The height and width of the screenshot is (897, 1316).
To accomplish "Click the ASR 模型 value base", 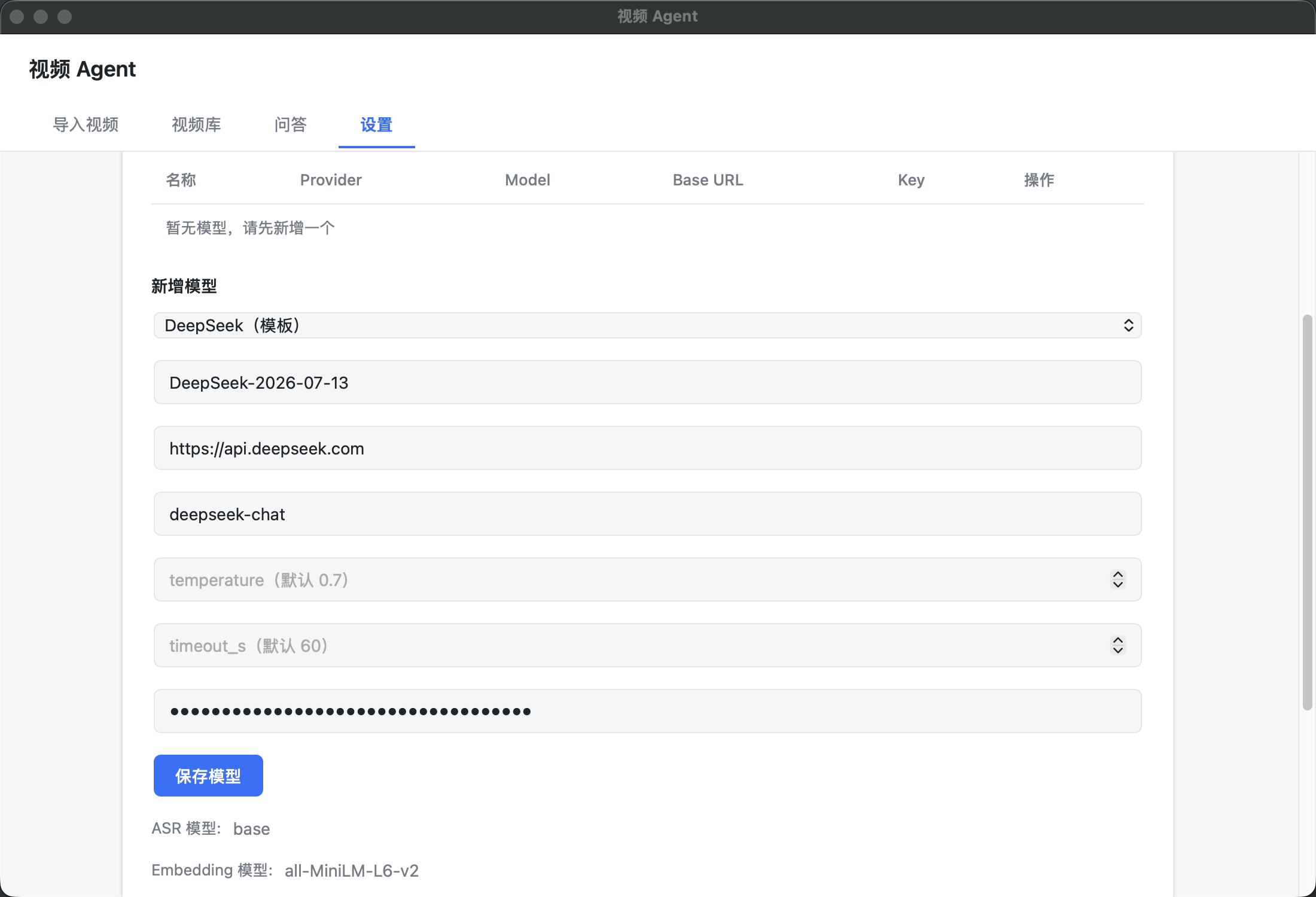I will [x=252, y=829].
